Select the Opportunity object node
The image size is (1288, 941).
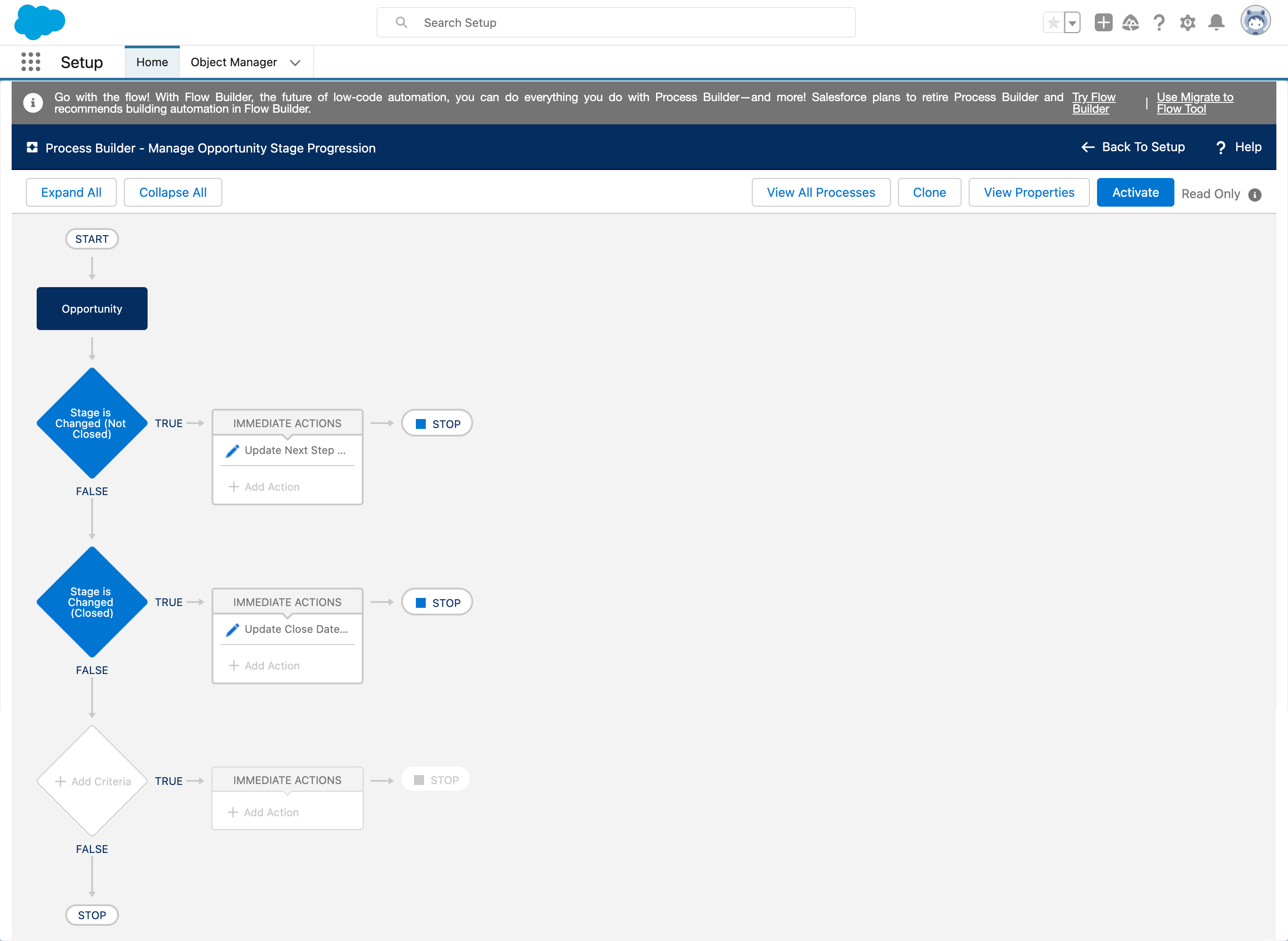92,309
